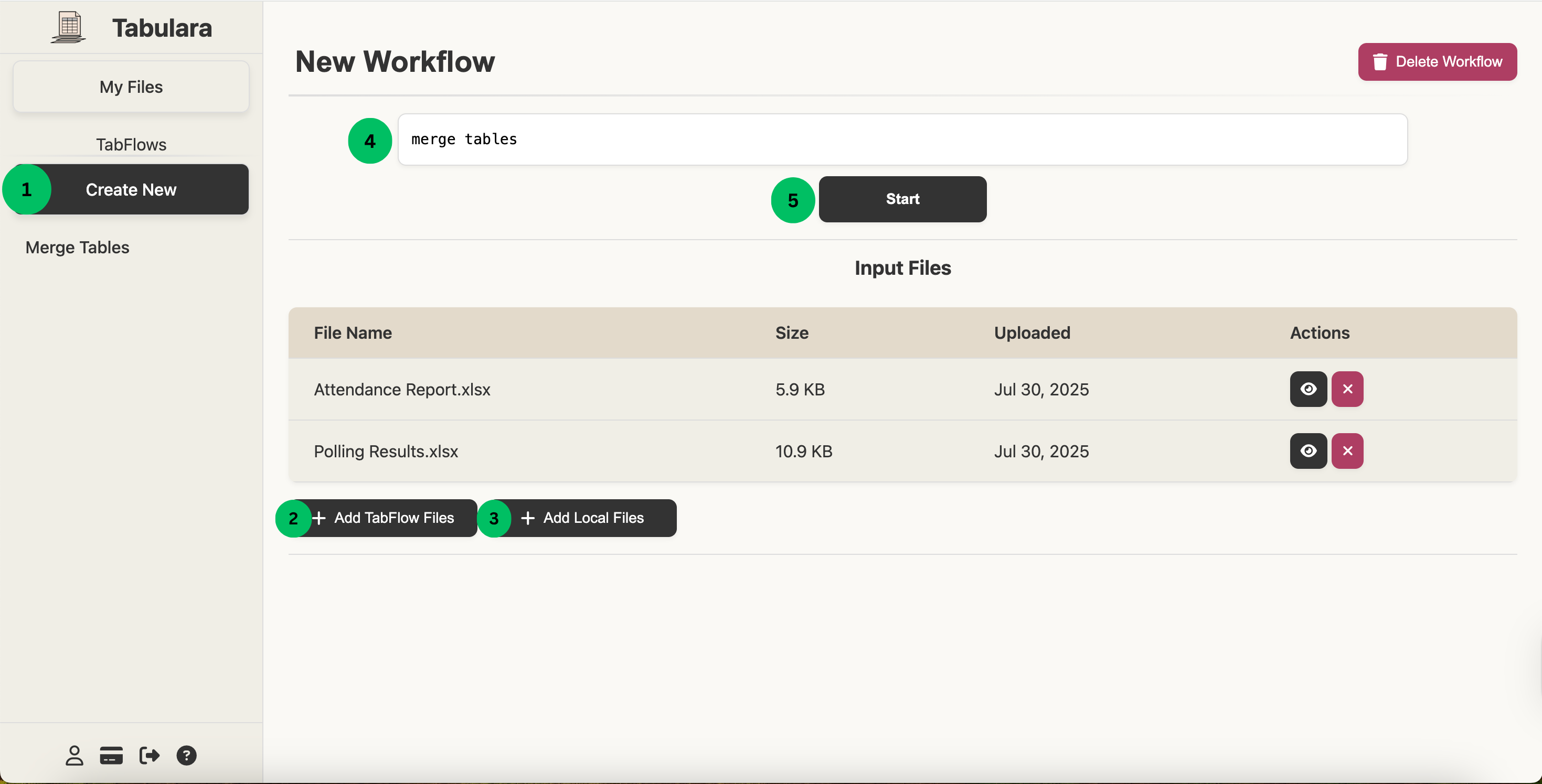Remove Attendance Report.xlsx with its X button

(x=1347, y=389)
